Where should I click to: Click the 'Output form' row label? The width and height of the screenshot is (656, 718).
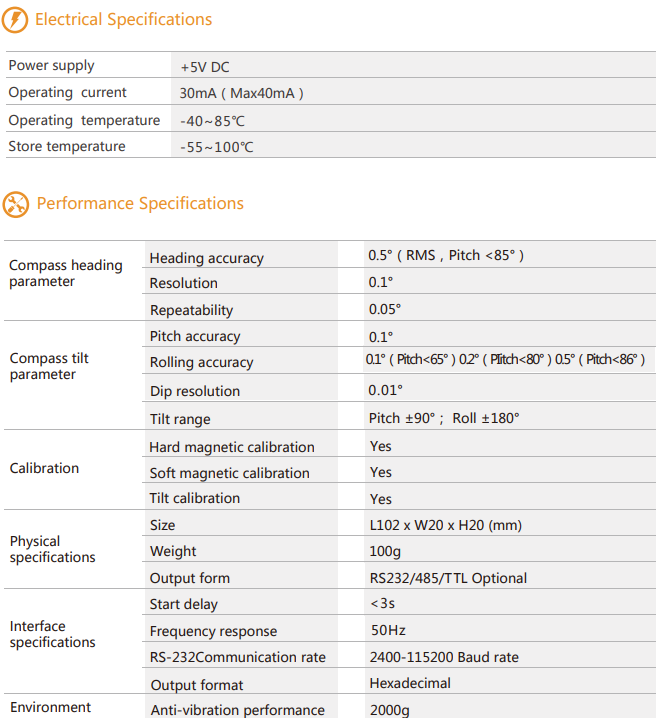[190, 578]
